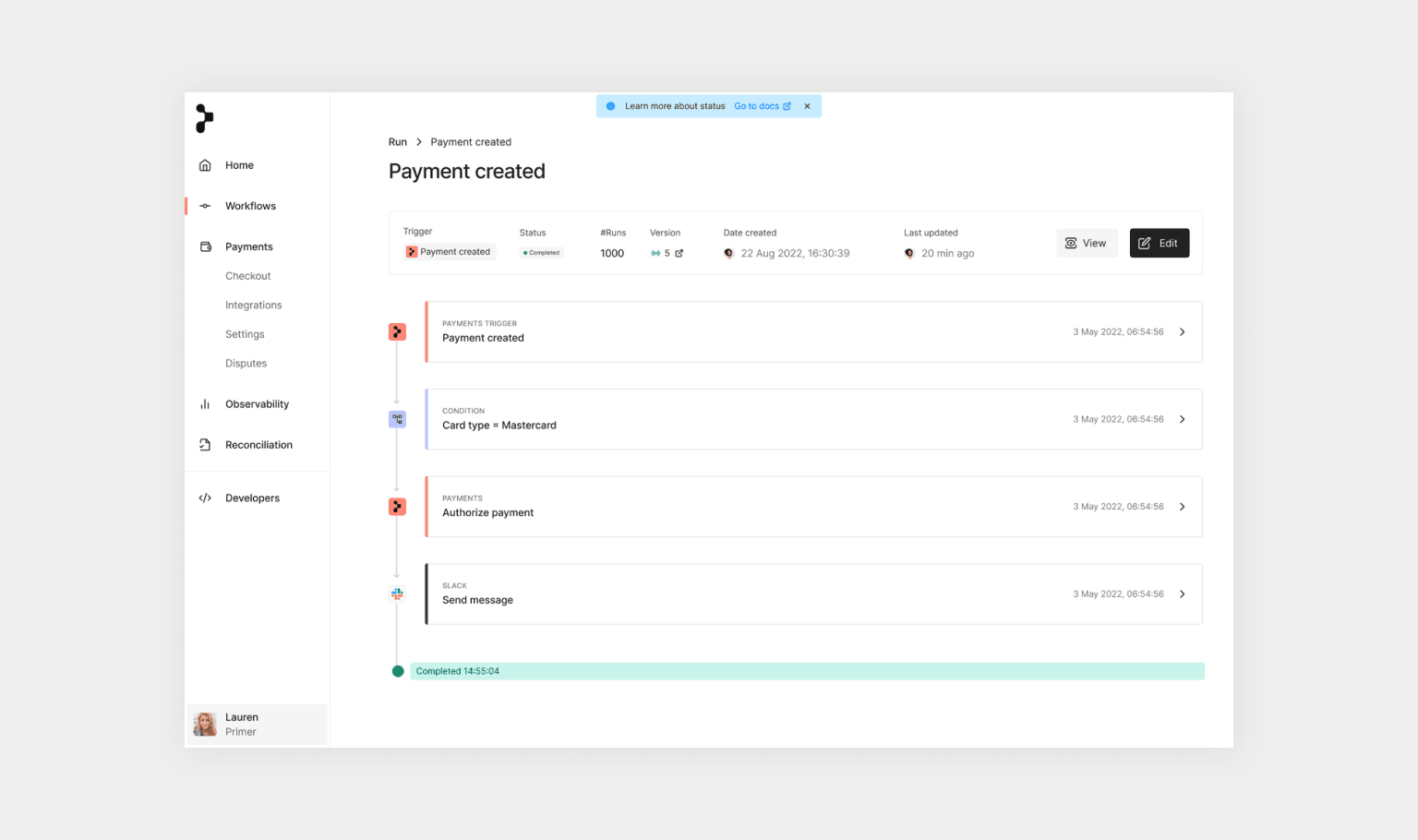Click the green completed dot on timeline
1418x840 pixels.
[398, 671]
